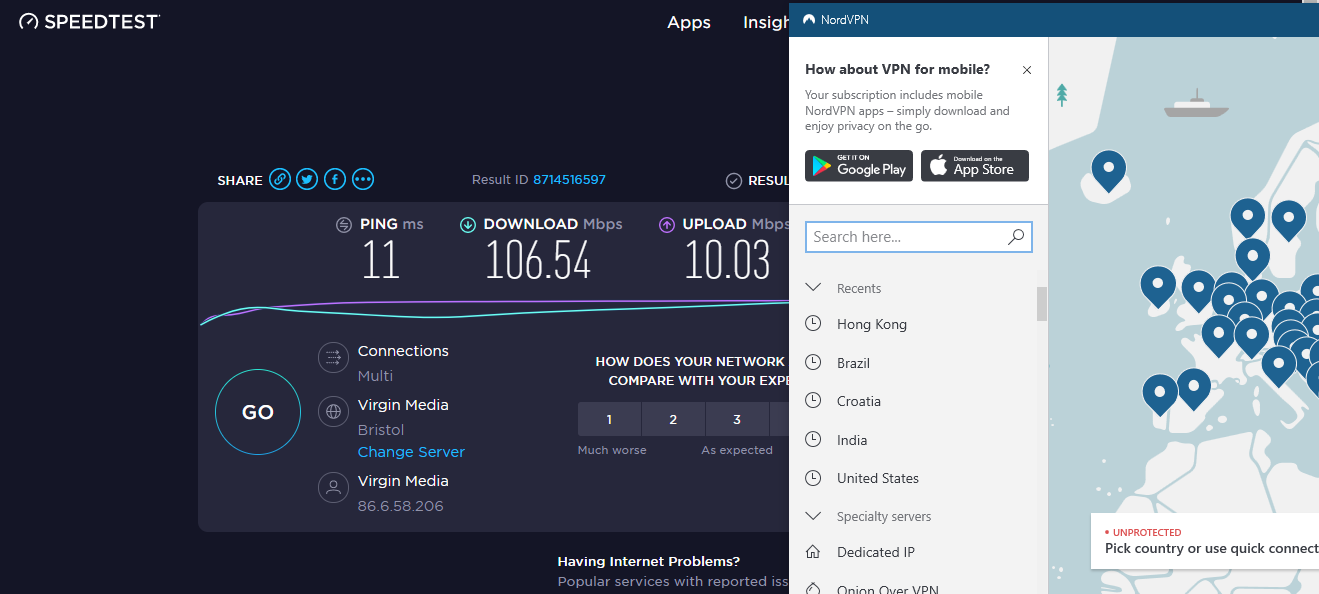Click the search magnifier in NordVPN
The height and width of the screenshot is (594, 1319).
(1016, 237)
